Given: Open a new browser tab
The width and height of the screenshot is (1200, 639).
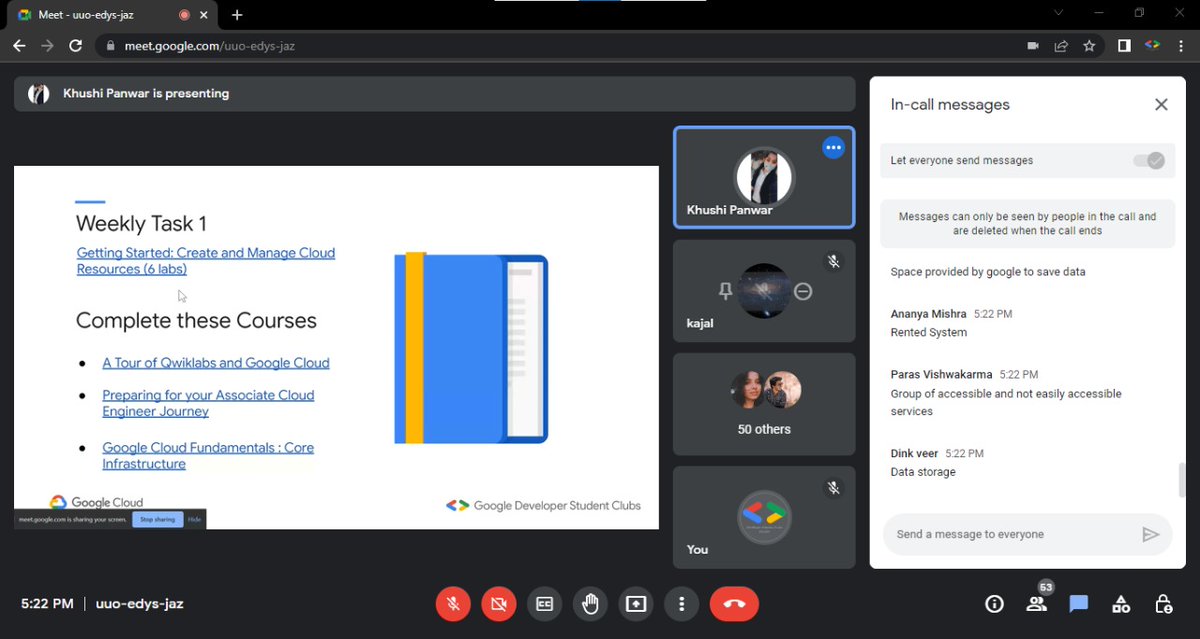Looking at the screenshot, I should tap(237, 15).
